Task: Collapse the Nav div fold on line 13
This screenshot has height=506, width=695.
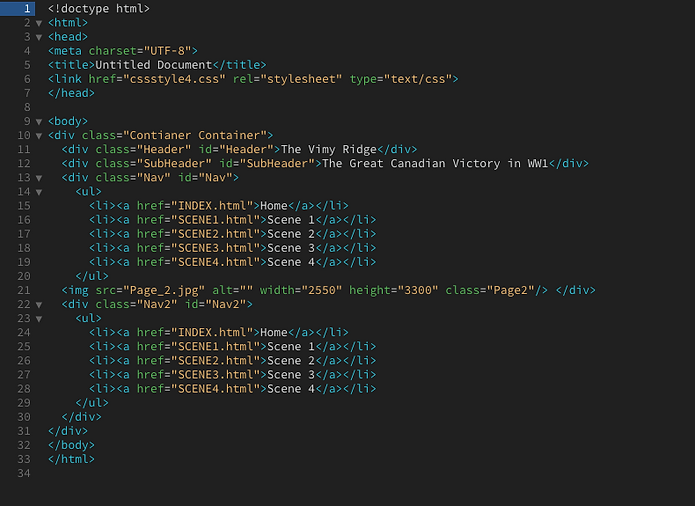Action: pyautogui.click(x=39, y=178)
